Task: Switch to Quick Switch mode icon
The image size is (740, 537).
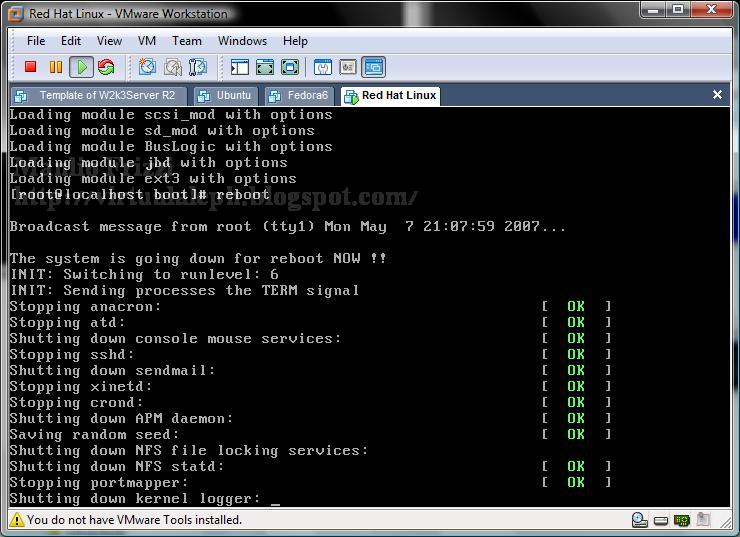Action: pyautogui.click(x=265, y=67)
